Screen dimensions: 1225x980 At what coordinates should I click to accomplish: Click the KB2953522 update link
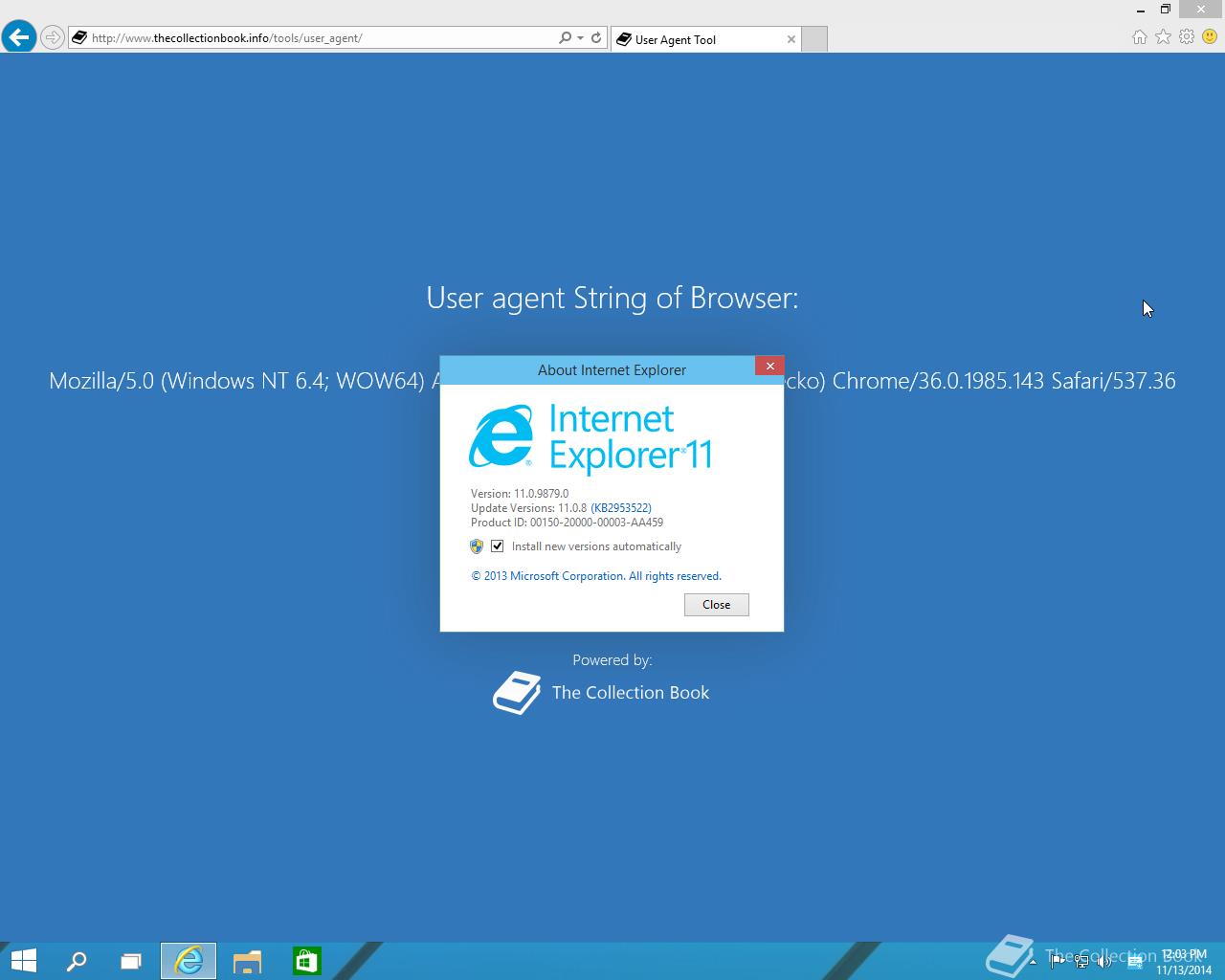click(621, 508)
